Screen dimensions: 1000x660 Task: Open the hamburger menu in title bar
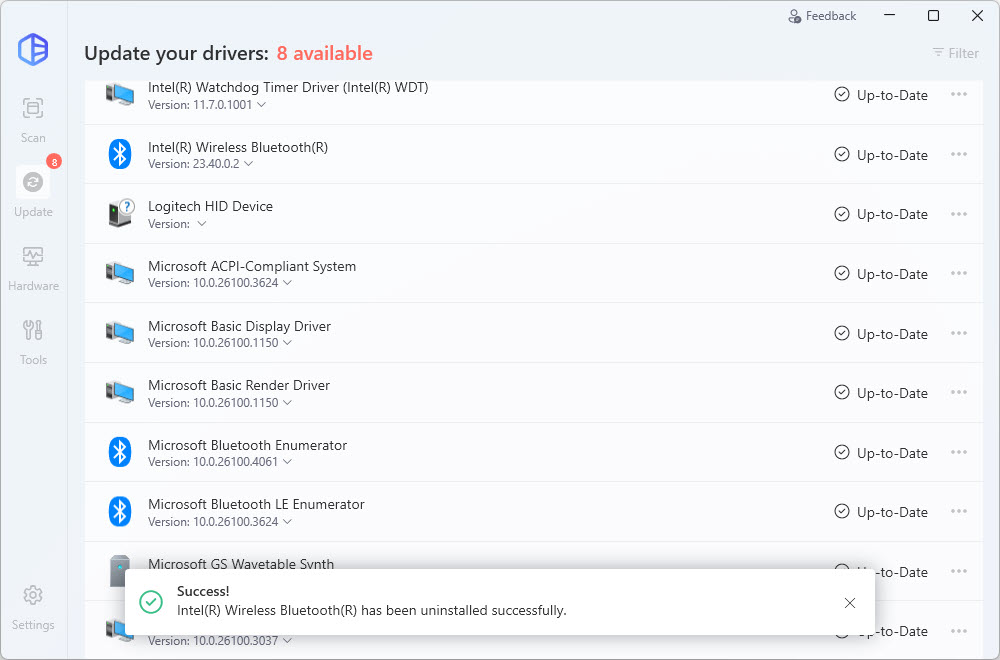889,16
